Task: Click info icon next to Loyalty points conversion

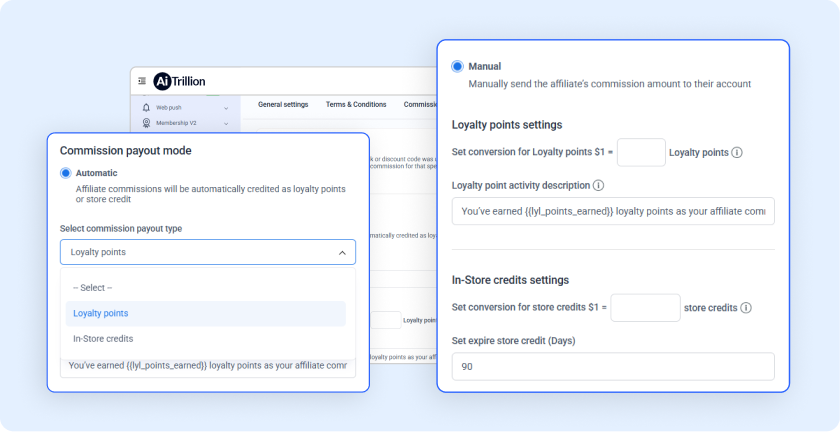Action: coord(737,153)
